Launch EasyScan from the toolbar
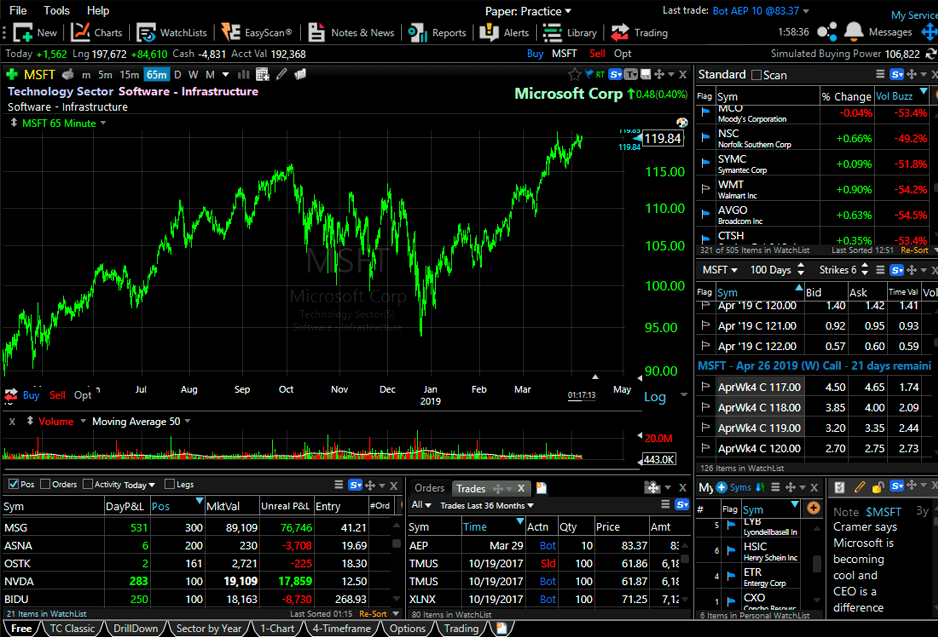938x637 pixels. tap(256, 32)
